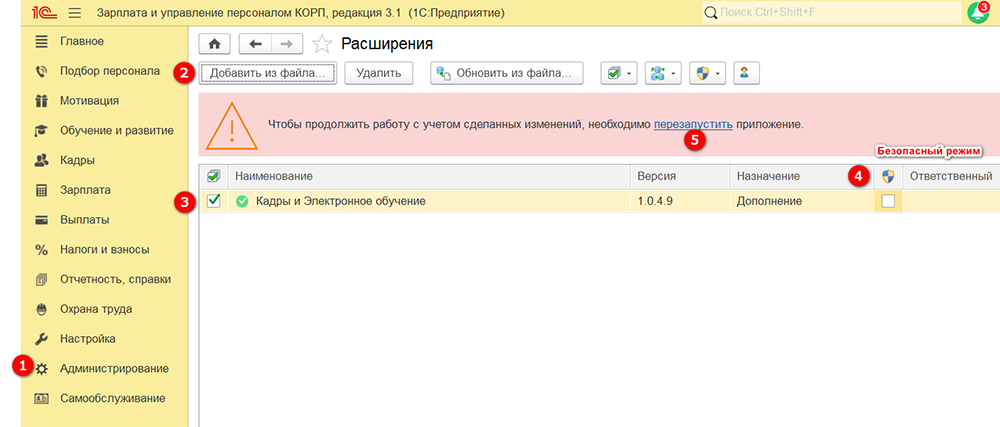1000x427 pixels.
Task: Open the Главное section
Action: point(82,41)
